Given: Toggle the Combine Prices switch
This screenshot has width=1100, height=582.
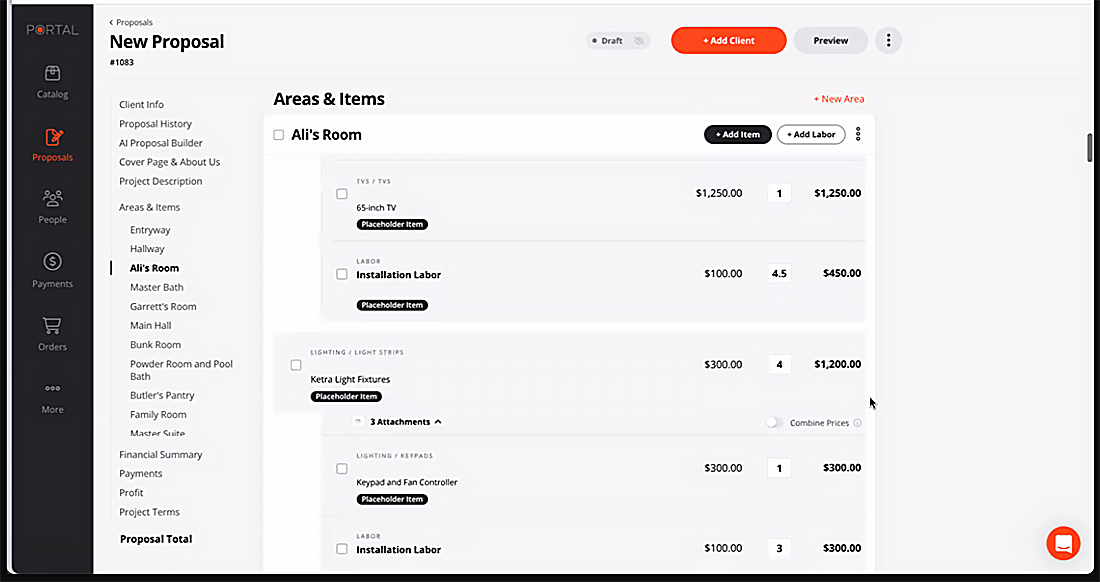Looking at the screenshot, I should click(774, 423).
